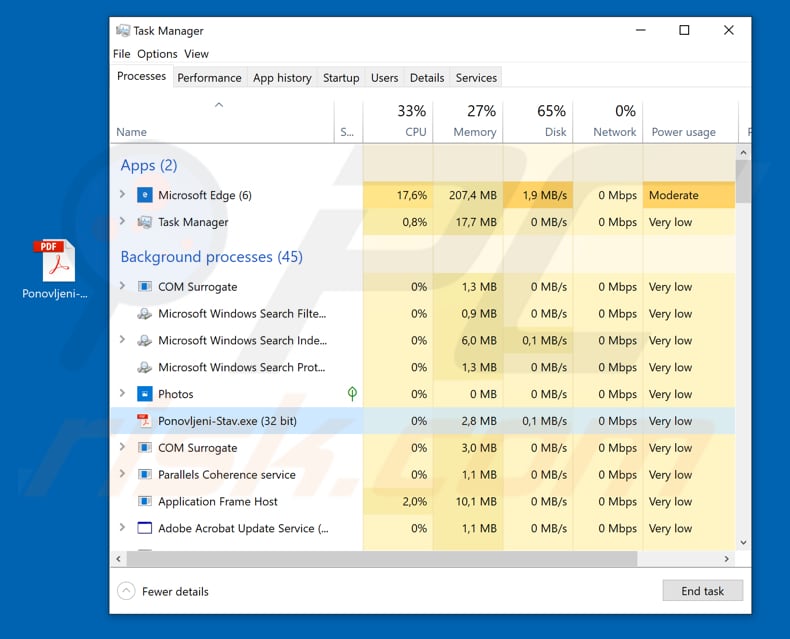Expand the Task Manager app entry
Screen dimensions: 790x639
point(122,221)
